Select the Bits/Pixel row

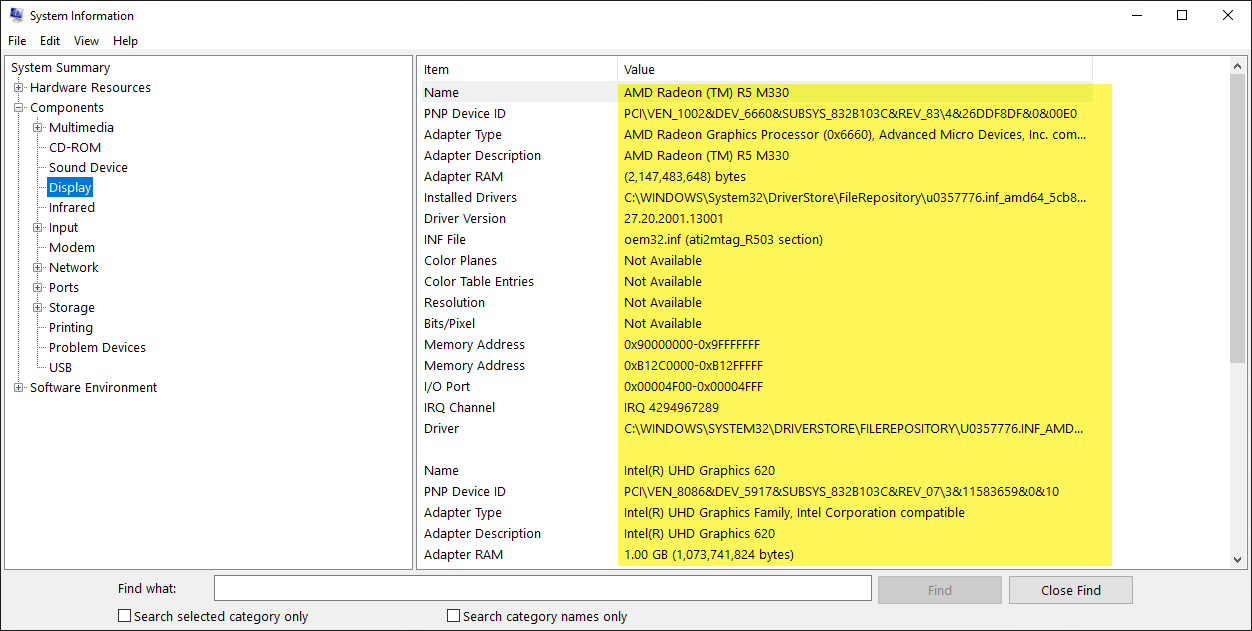point(755,323)
